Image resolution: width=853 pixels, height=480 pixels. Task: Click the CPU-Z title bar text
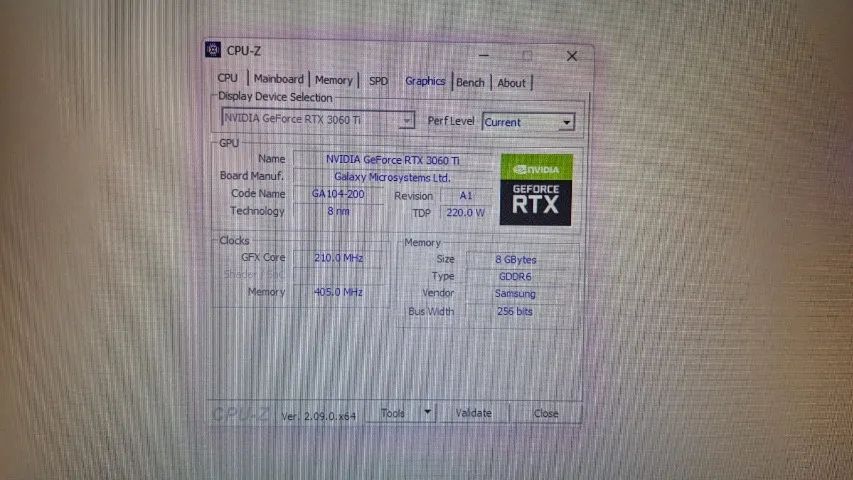click(x=244, y=51)
